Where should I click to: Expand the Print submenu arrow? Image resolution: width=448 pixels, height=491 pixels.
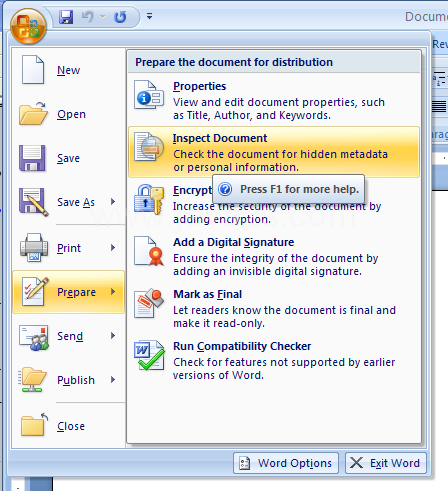click(x=113, y=248)
